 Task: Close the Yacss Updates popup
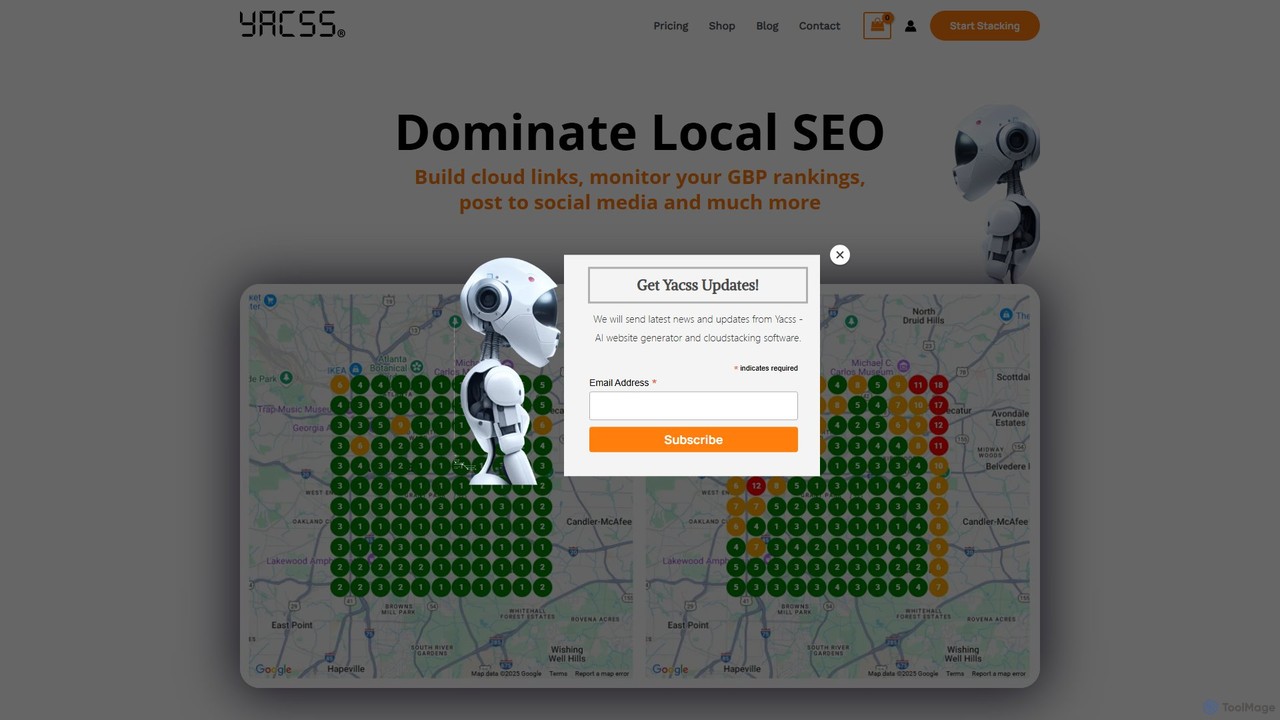point(840,255)
